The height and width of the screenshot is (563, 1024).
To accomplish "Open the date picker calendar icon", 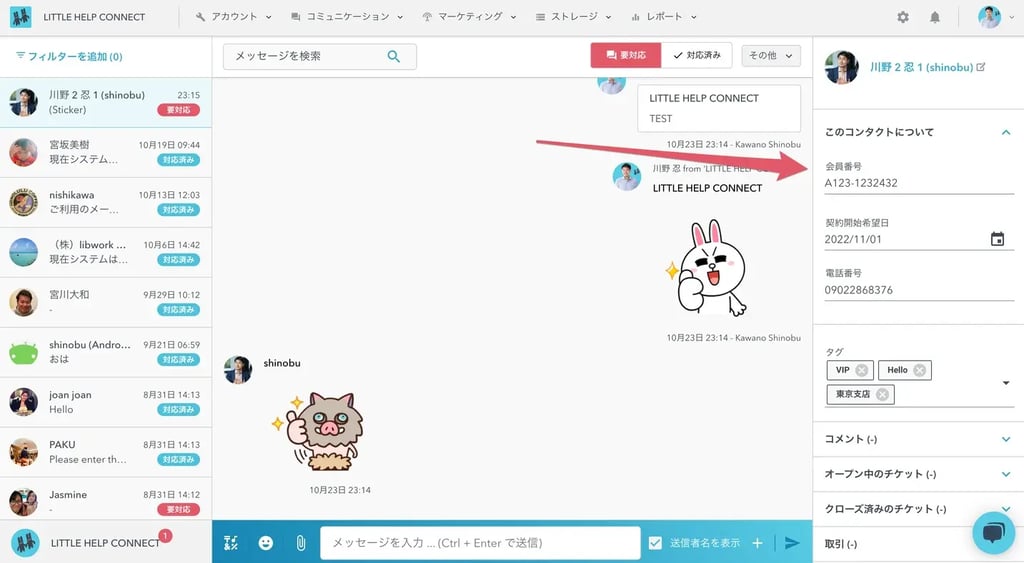I will click(997, 239).
